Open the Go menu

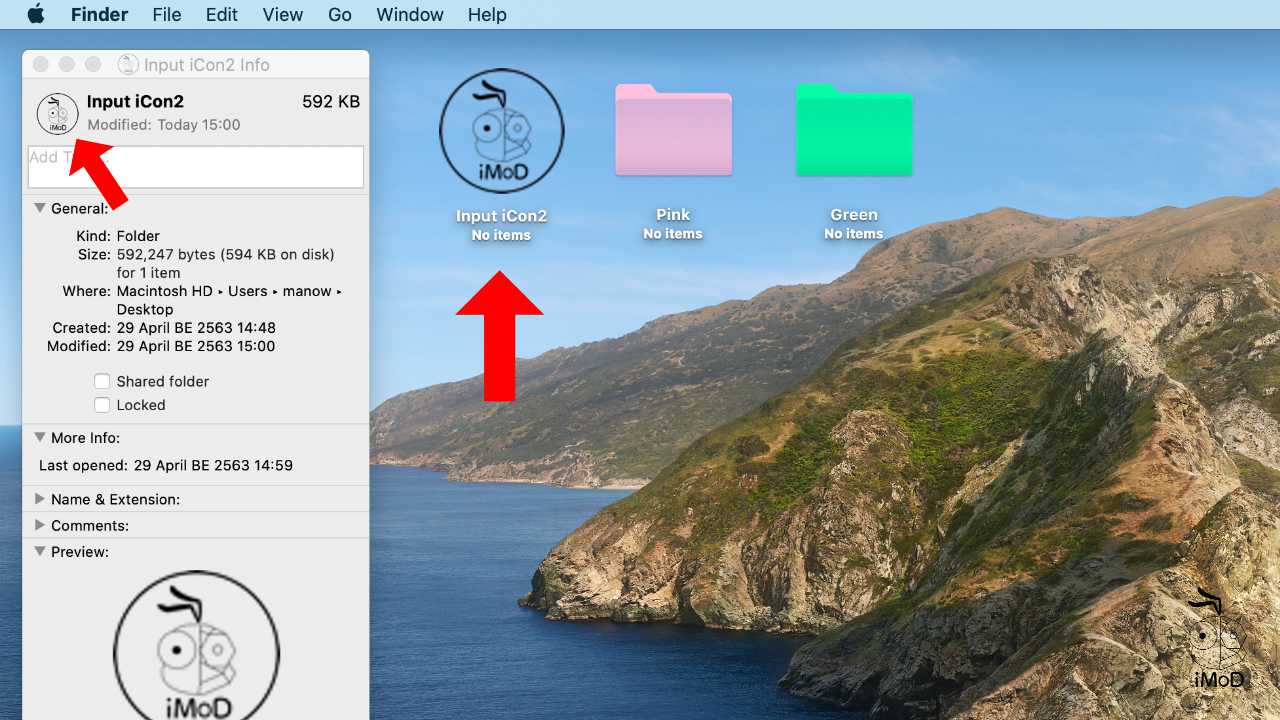tap(340, 14)
